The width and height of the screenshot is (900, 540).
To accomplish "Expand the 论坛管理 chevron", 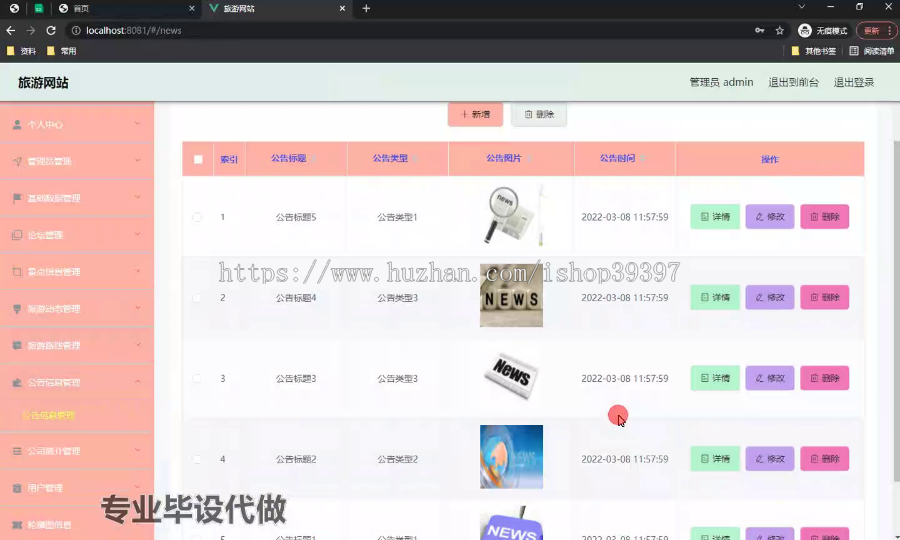I will pyautogui.click(x=137, y=234).
